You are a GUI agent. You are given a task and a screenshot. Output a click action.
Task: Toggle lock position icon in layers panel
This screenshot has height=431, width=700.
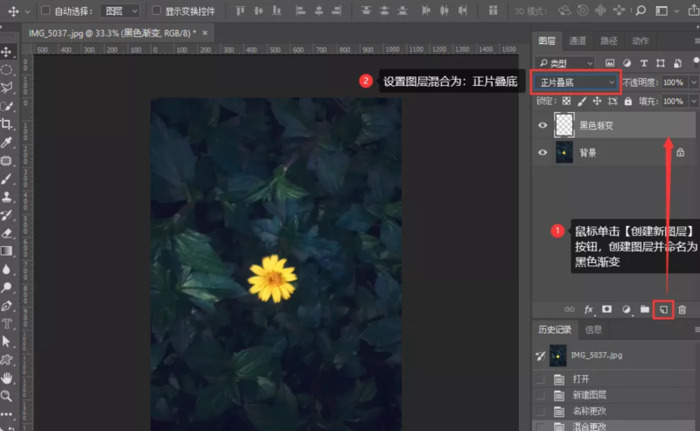point(597,101)
